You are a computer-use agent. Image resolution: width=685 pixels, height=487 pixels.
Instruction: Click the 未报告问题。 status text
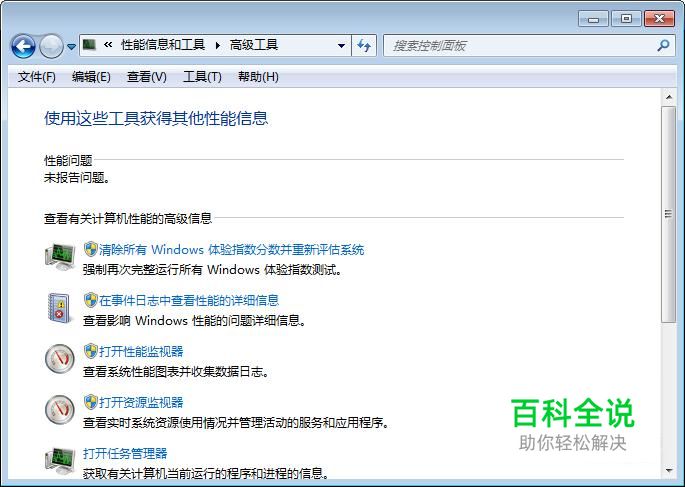pos(77,178)
